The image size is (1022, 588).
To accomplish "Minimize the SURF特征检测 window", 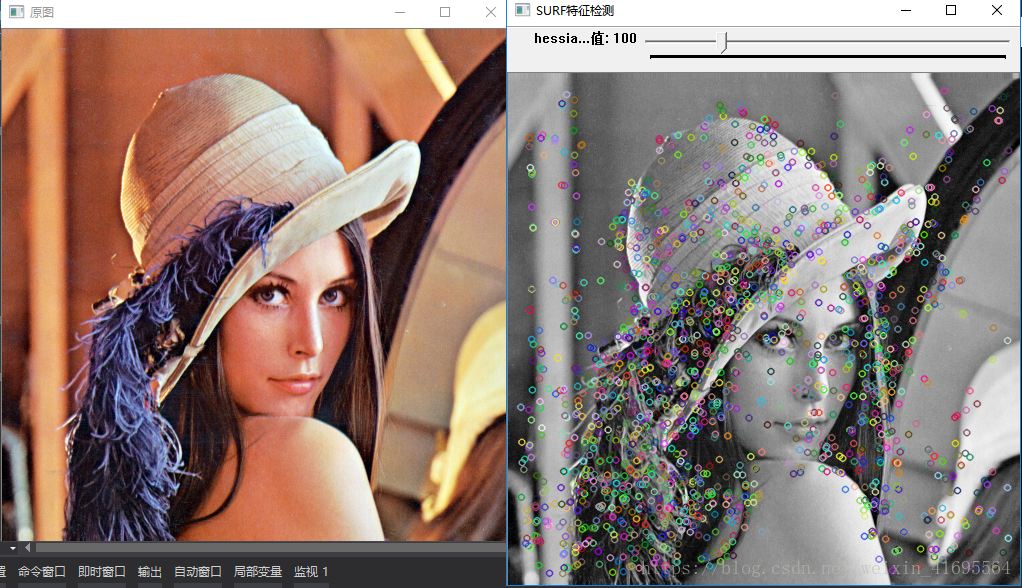I will tap(906, 10).
